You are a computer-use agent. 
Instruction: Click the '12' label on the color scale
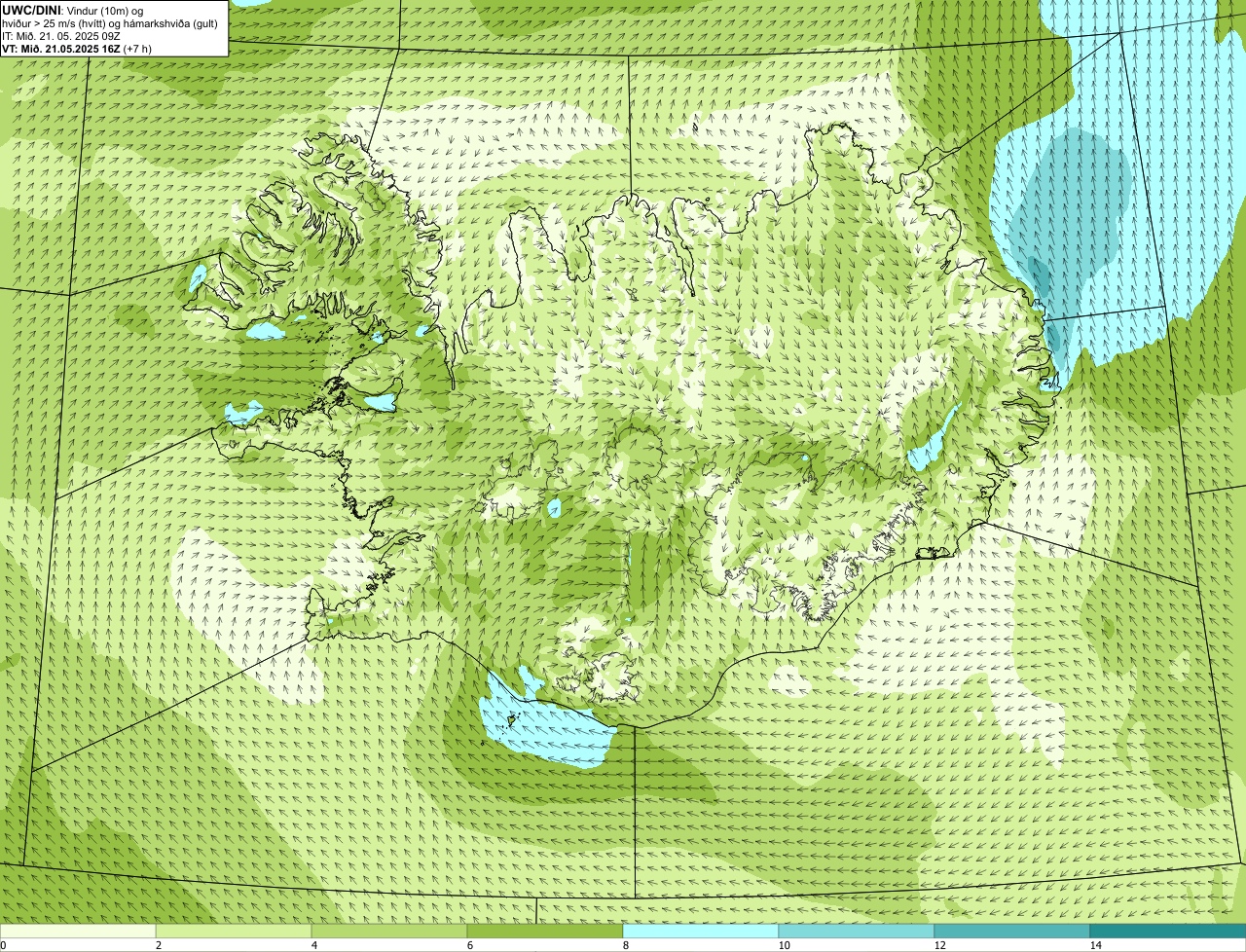pyautogui.click(x=939, y=945)
